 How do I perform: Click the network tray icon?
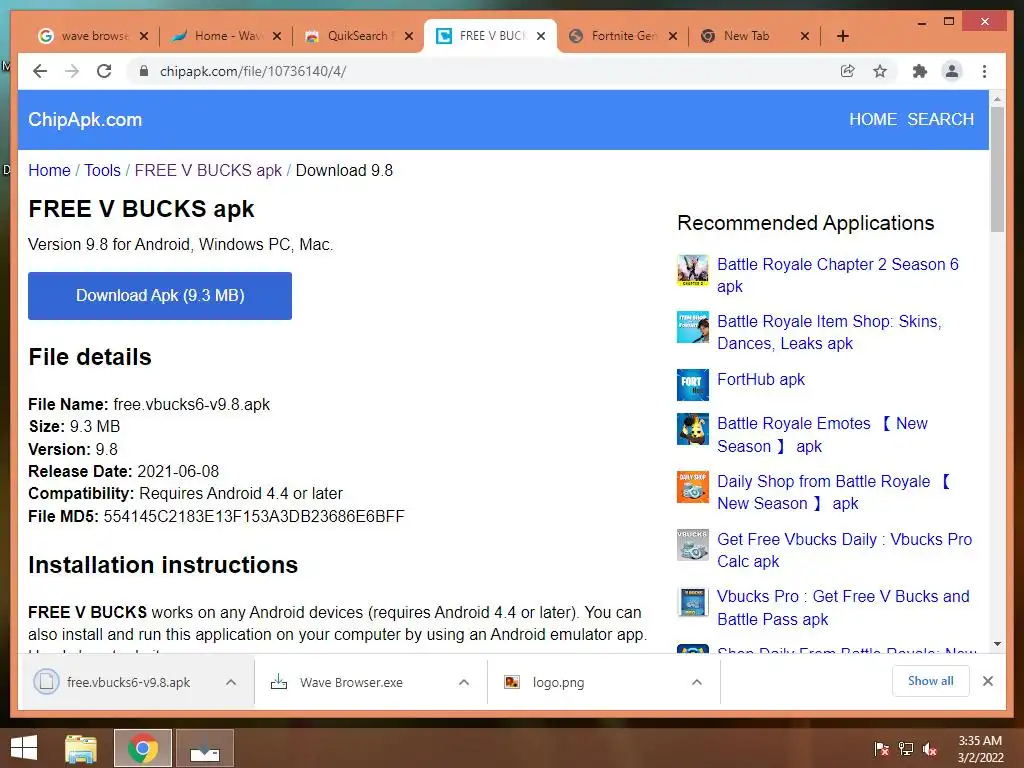coord(906,749)
